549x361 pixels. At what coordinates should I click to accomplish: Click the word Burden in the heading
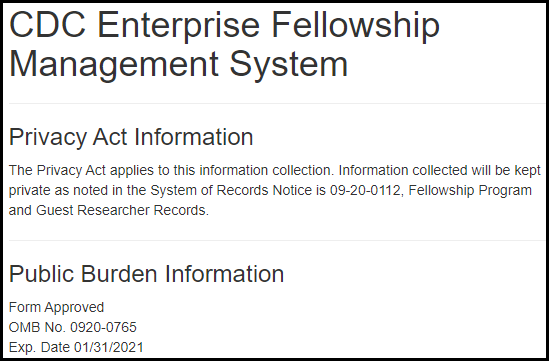tap(119, 273)
